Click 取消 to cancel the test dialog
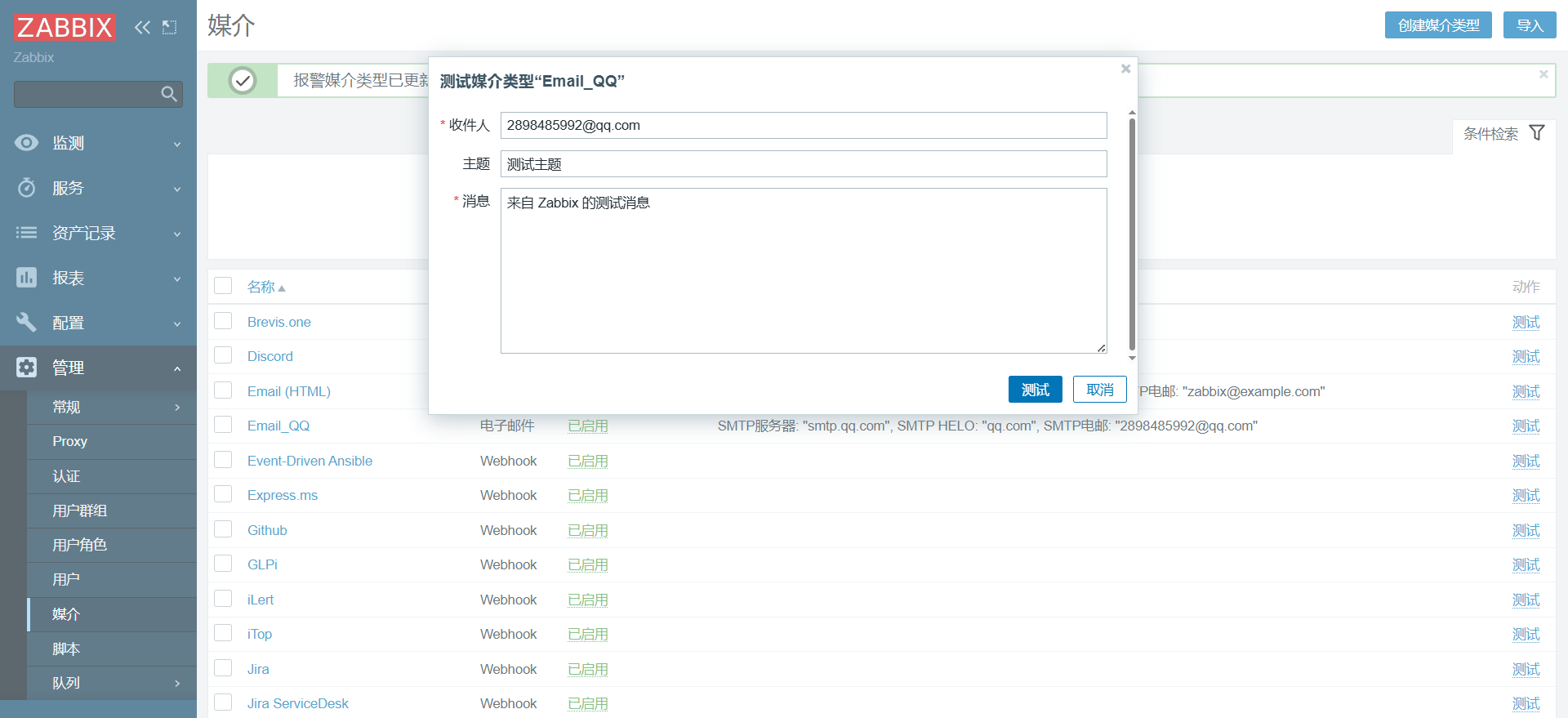This screenshot has height=718, width=1568. 1099,390
